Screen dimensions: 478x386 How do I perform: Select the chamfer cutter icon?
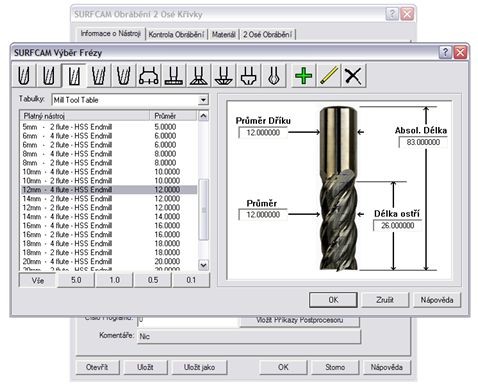[224, 76]
